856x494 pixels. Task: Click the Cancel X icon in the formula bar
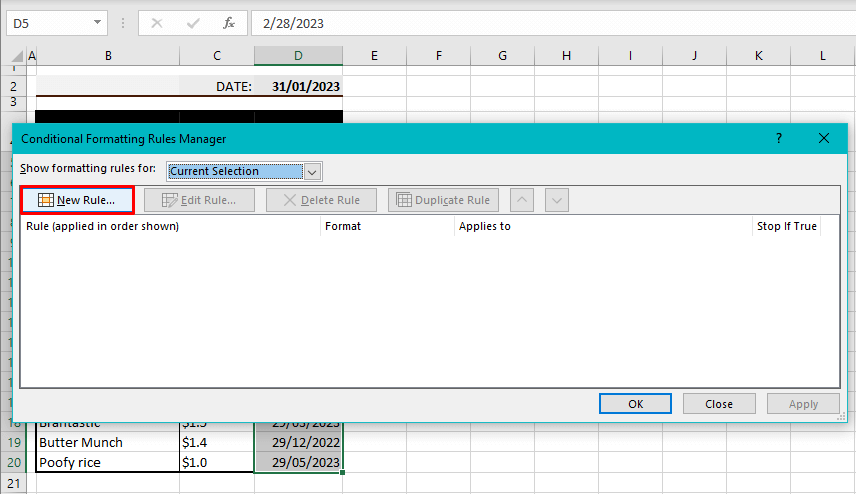tap(157, 23)
